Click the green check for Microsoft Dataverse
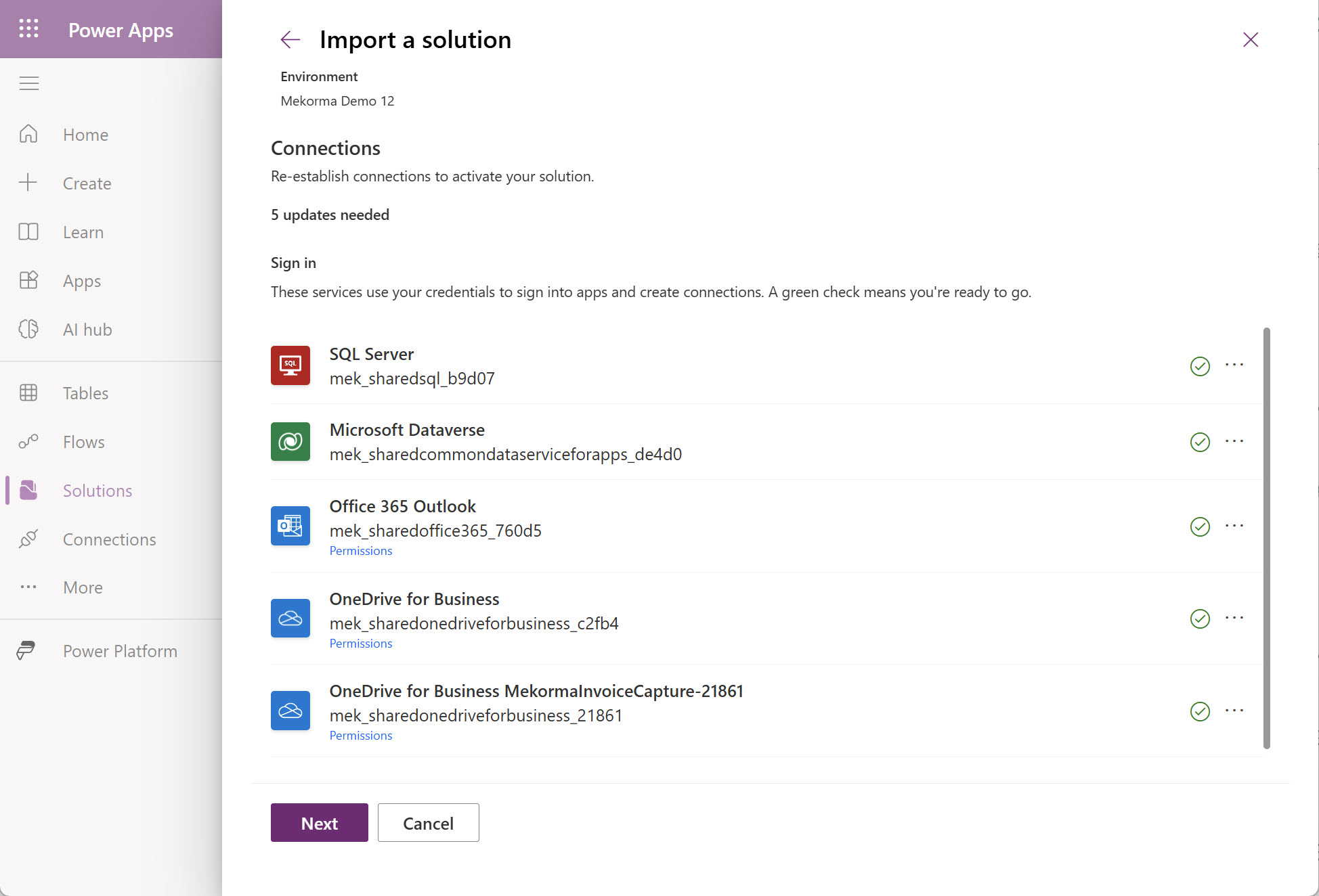The height and width of the screenshot is (896, 1319). point(1200,442)
